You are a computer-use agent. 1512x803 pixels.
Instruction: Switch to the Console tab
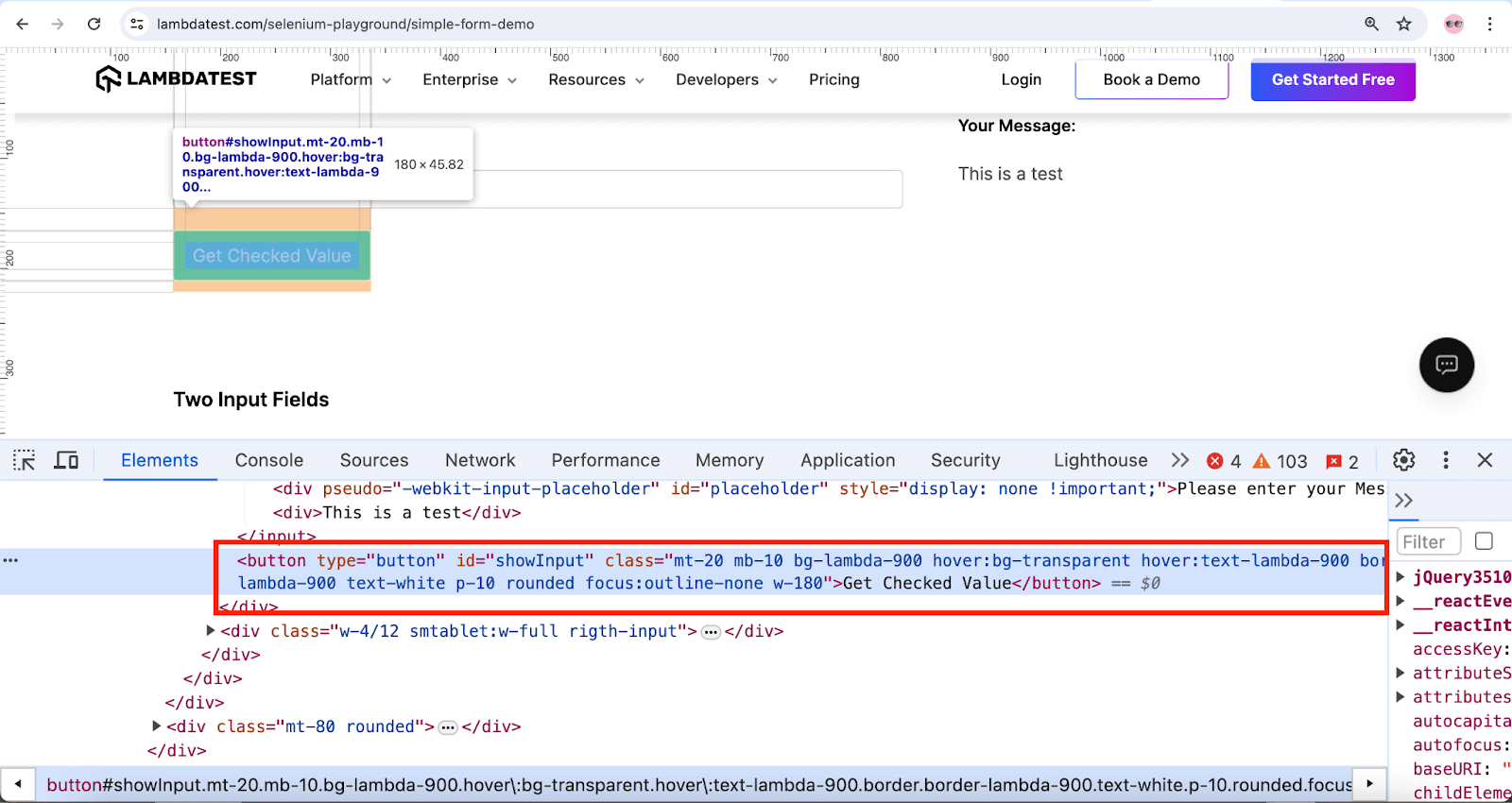pyautogui.click(x=269, y=460)
